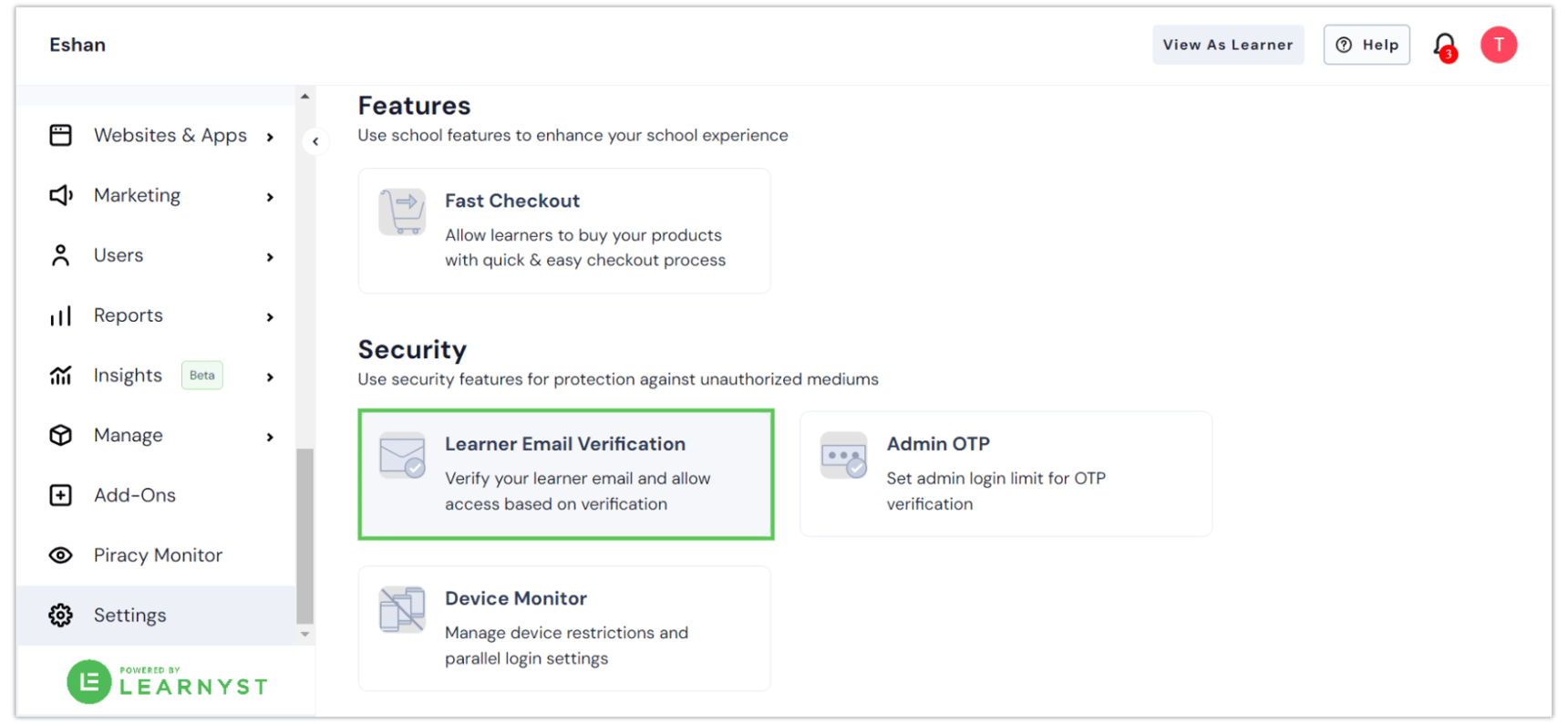Image resolution: width=1568 pixels, height=724 pixels.
Task: Click the Help question mark icon
Action: pyautogui.click(x=1344, y=44)
